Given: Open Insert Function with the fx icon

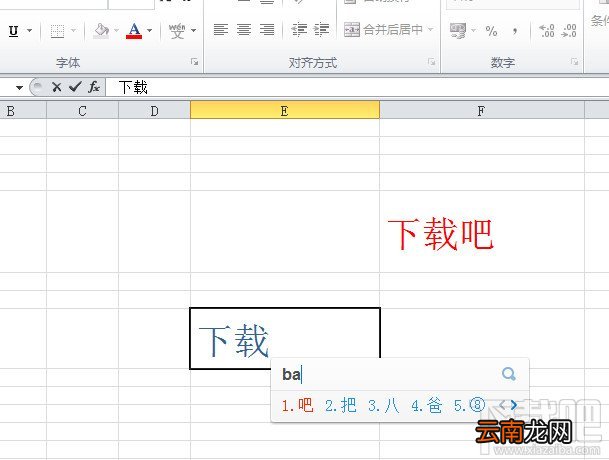Looking at the screenshot, I should pos(94,87).
